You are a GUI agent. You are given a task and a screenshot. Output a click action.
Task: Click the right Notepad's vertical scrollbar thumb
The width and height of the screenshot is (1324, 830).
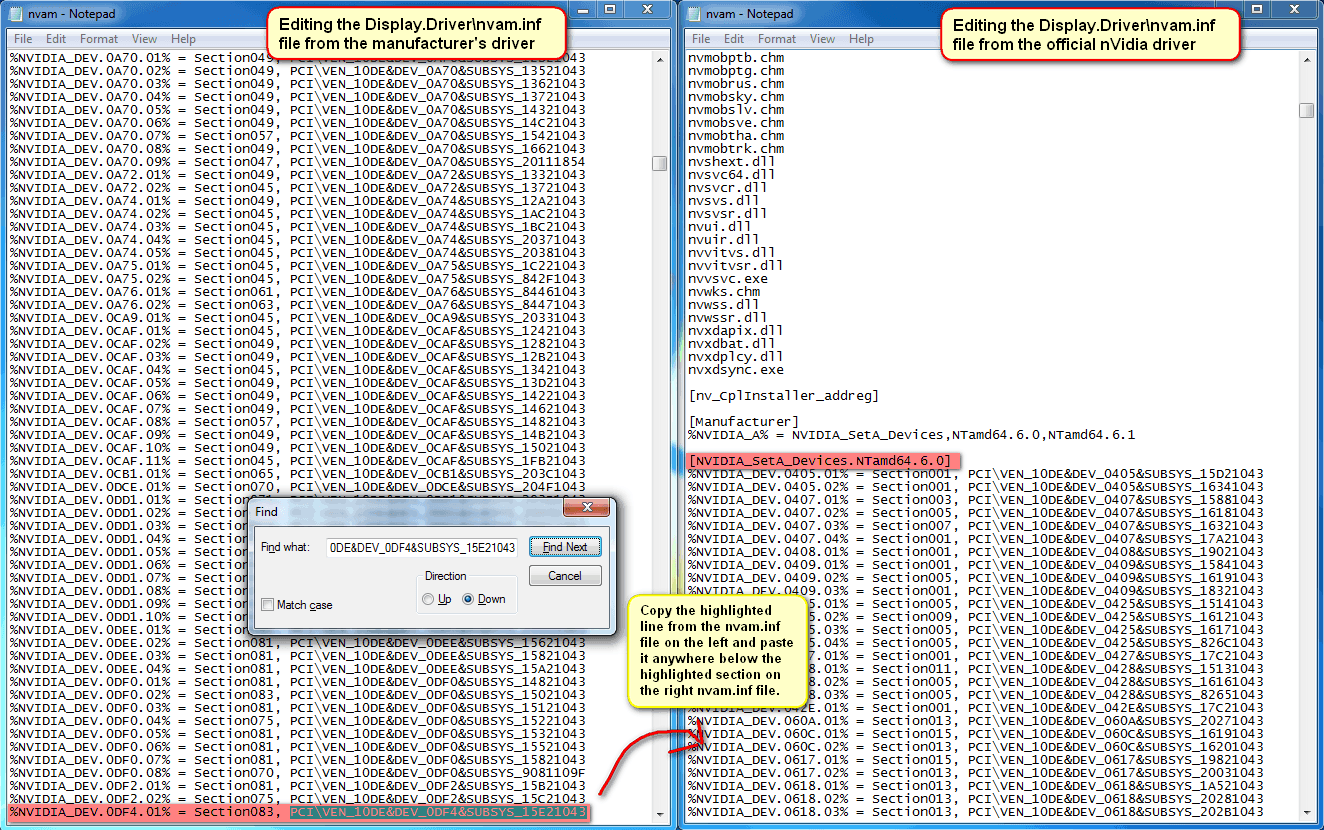(1306, 111)
